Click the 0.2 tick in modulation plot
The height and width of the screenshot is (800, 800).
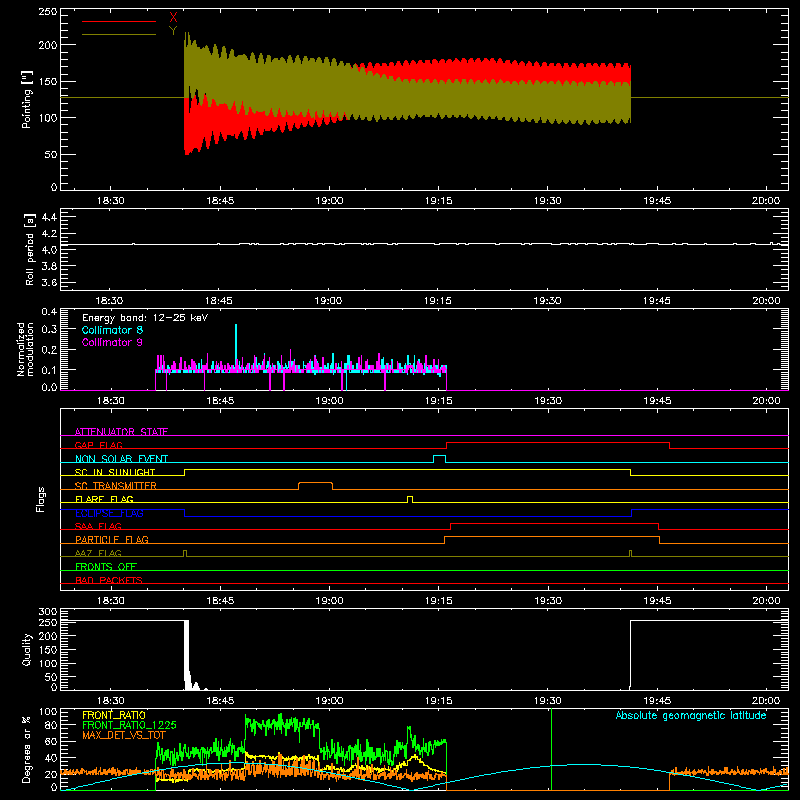click(49, 350)
